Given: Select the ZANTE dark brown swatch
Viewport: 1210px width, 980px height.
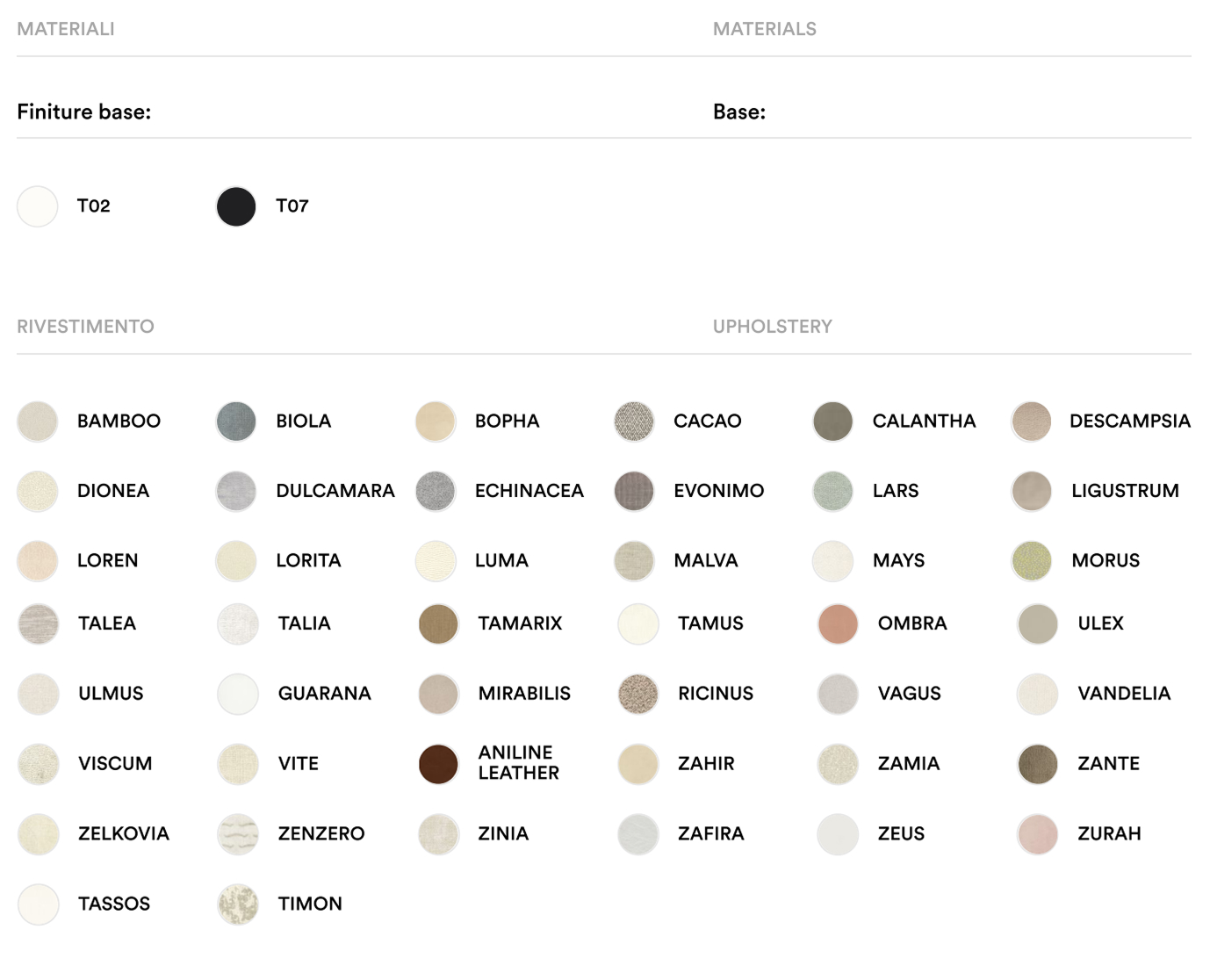Looking at the screenshot, I should click(1037, 764).
